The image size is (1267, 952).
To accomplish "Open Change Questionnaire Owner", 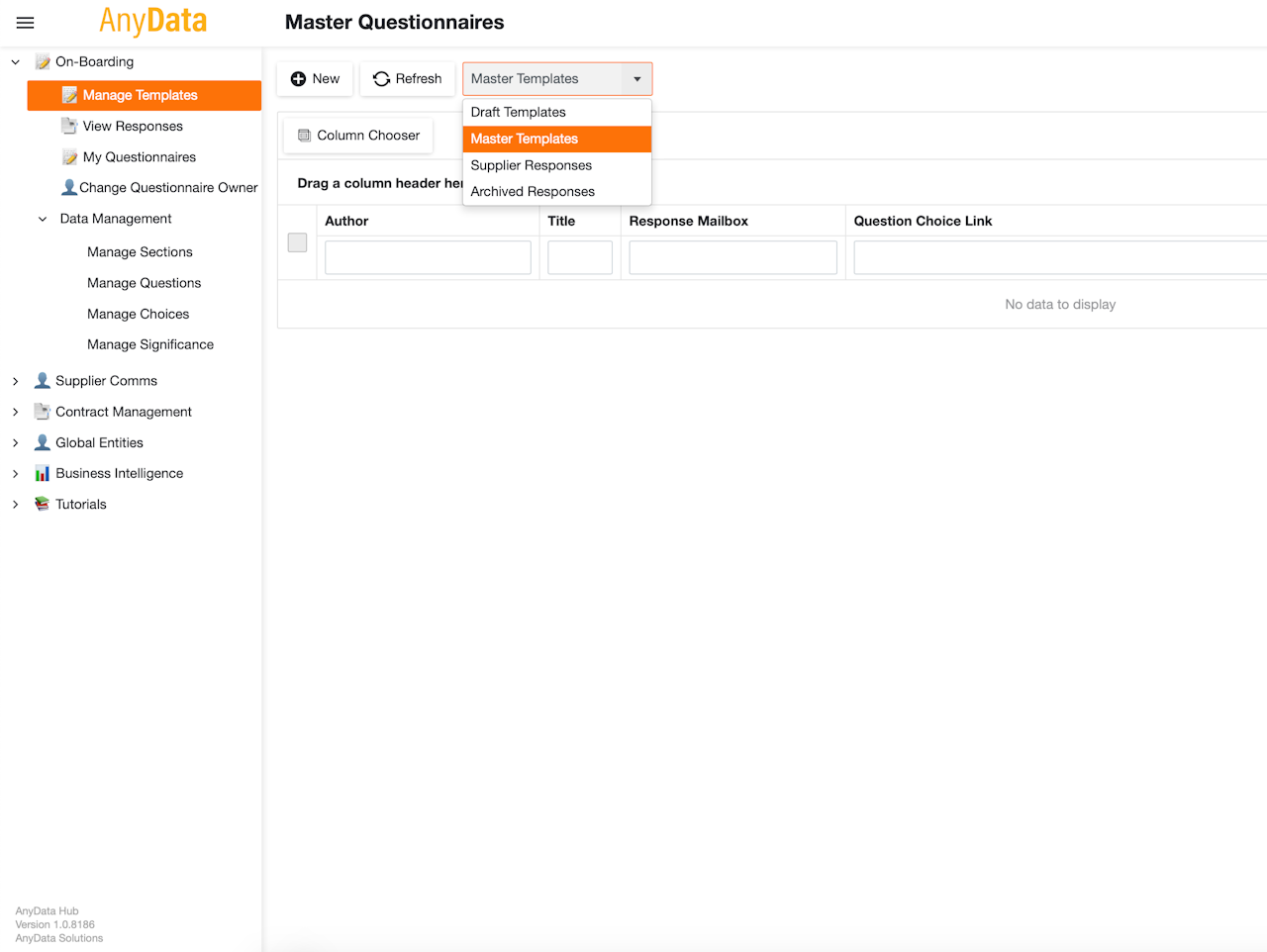I will click(x=168, y=187).
